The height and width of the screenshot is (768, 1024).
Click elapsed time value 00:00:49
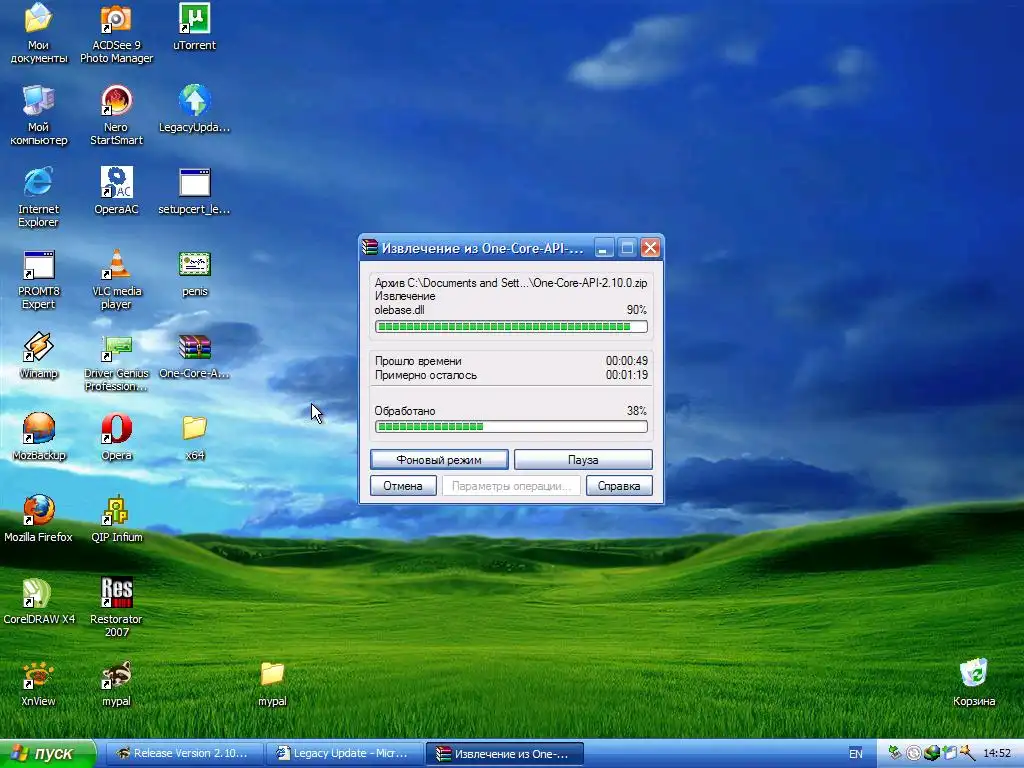point(626,361)
